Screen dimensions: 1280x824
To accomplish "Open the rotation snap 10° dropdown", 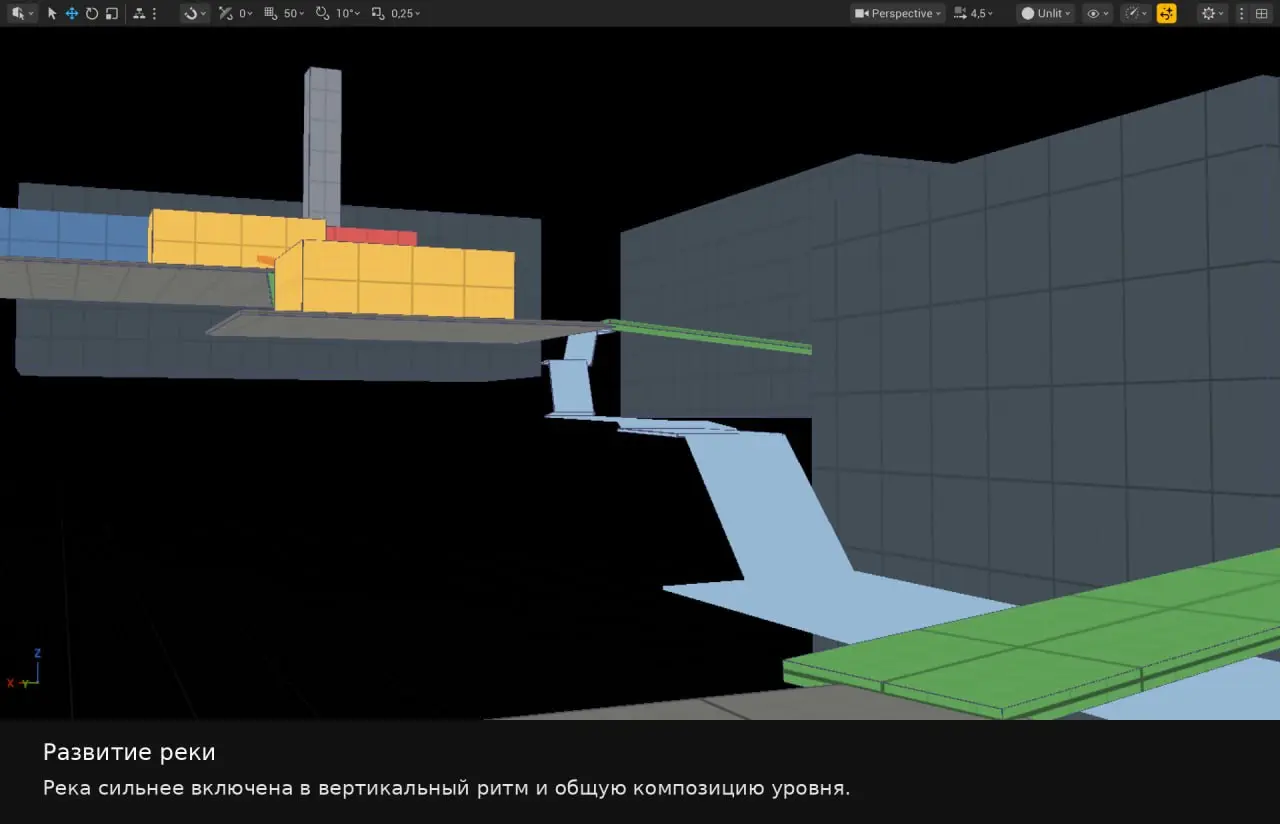I will (347, 13).
